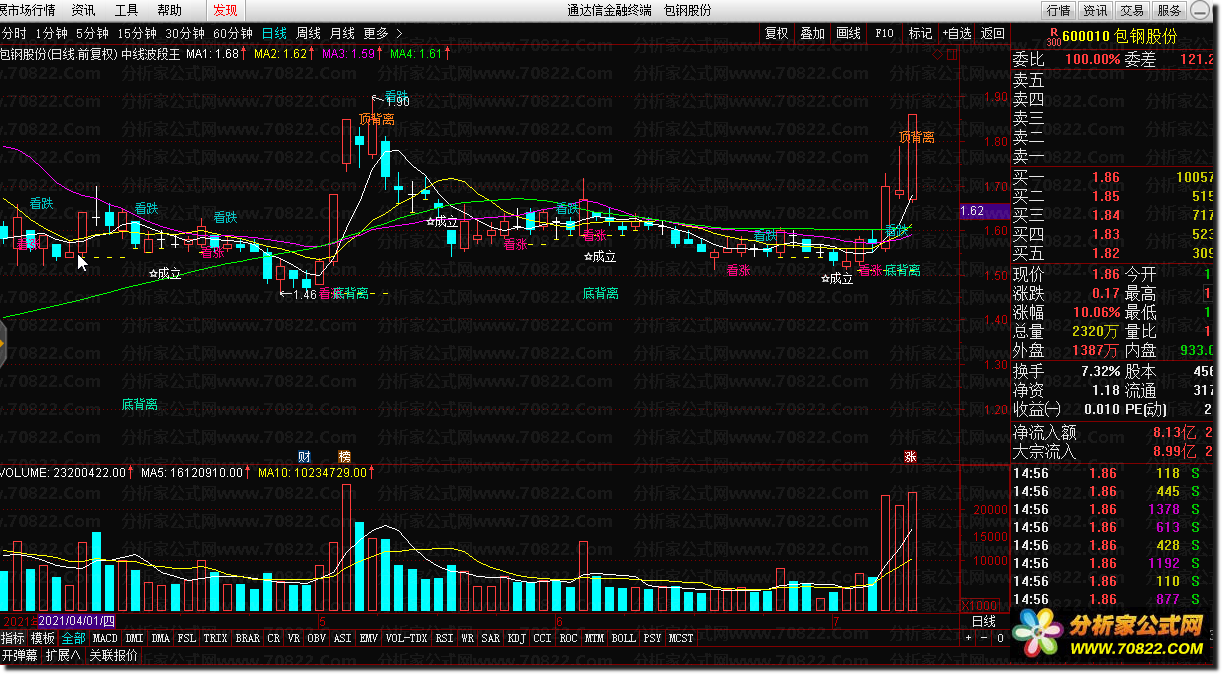This screenshot has width=1223, height=674.
Task: Click the 资讯 button at top right
Action: [x=1095, y=10]
